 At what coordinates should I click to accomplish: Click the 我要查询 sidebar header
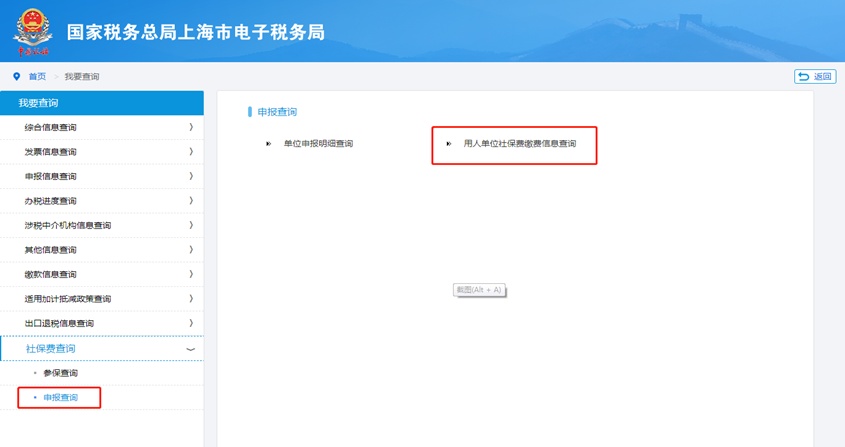point(102,103)
